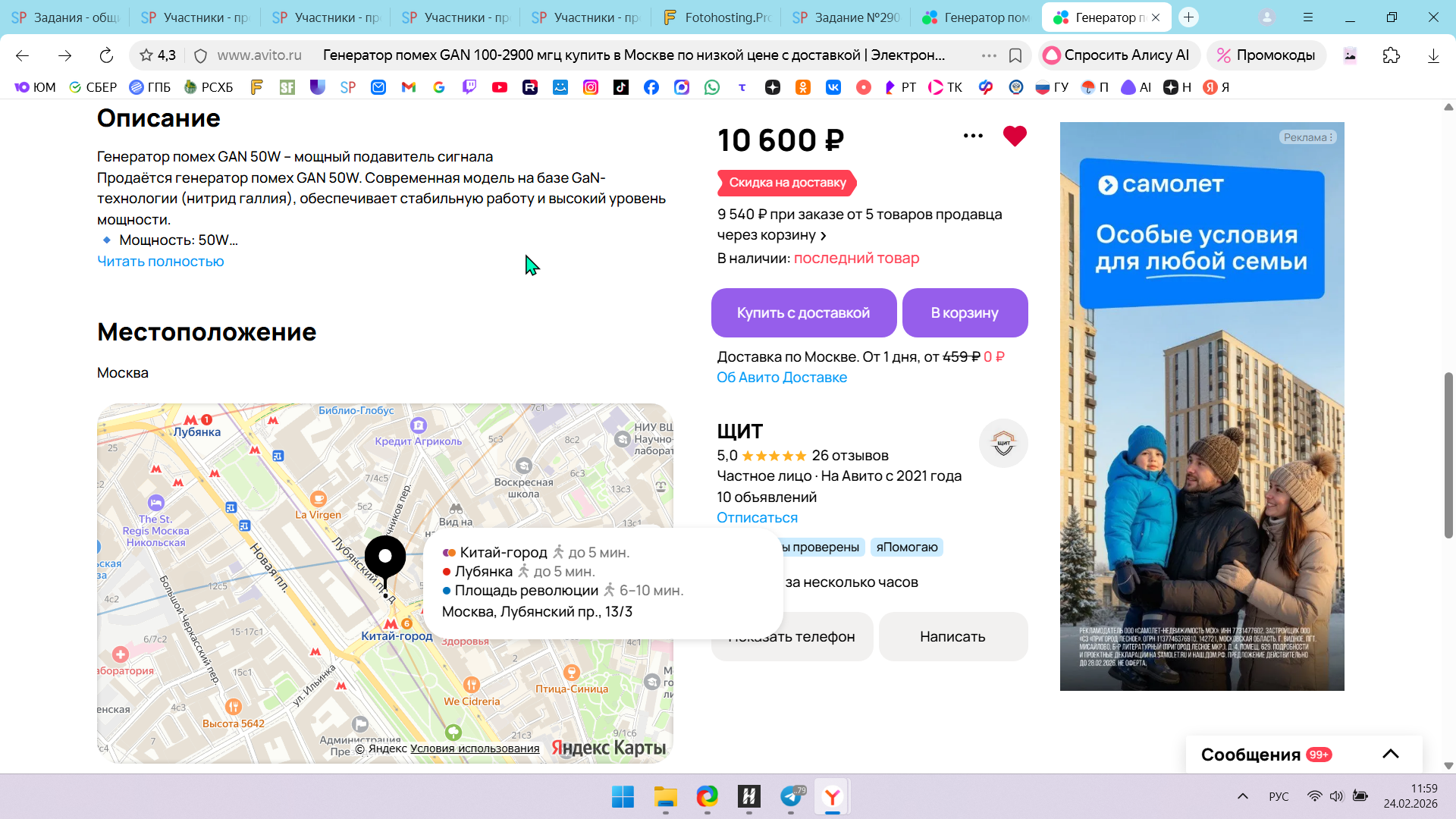Expand the Сообщения chat panel

1390,754
